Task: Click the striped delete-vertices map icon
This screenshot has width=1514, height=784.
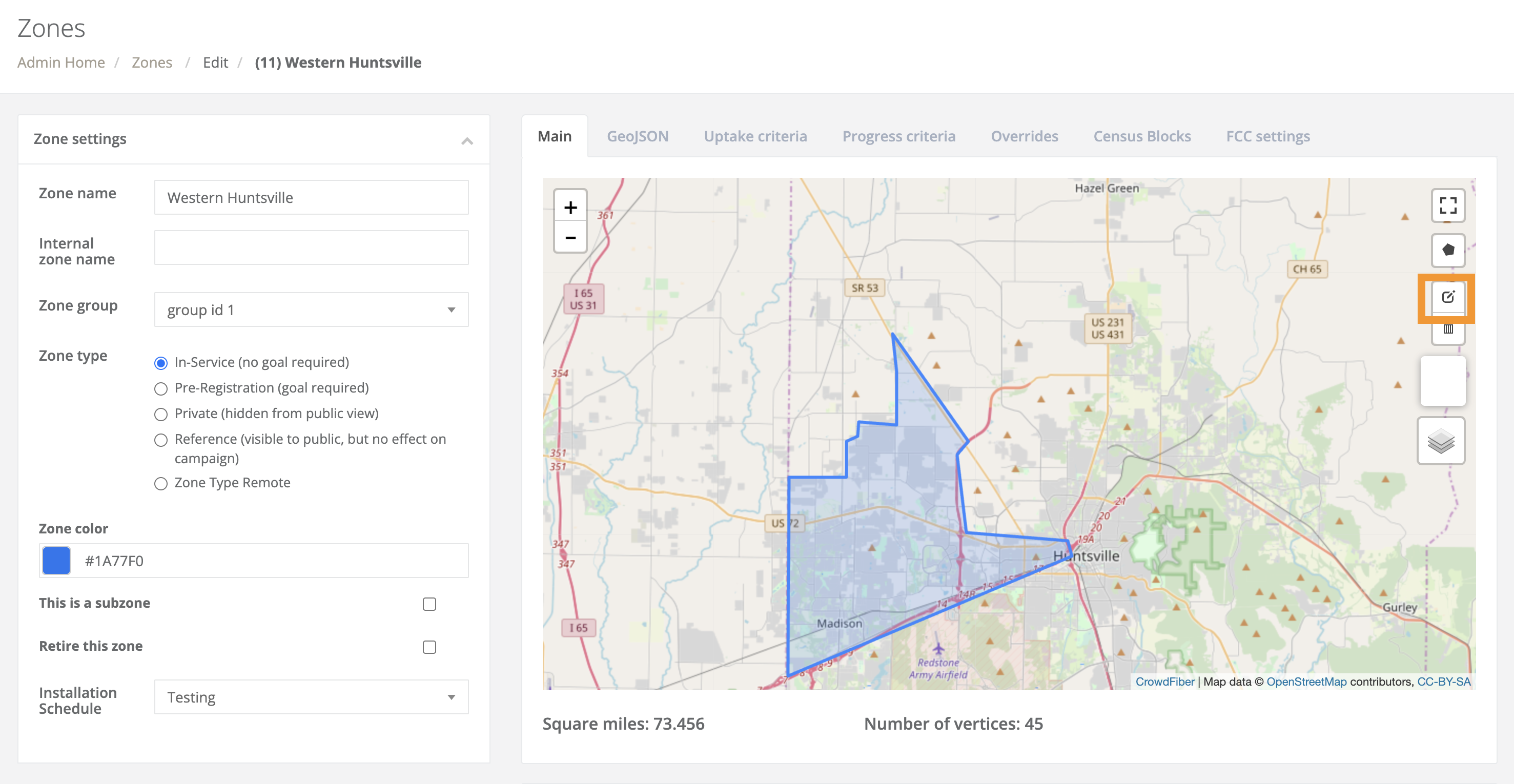Action: pyautogui.click(x=1448, y=329)
